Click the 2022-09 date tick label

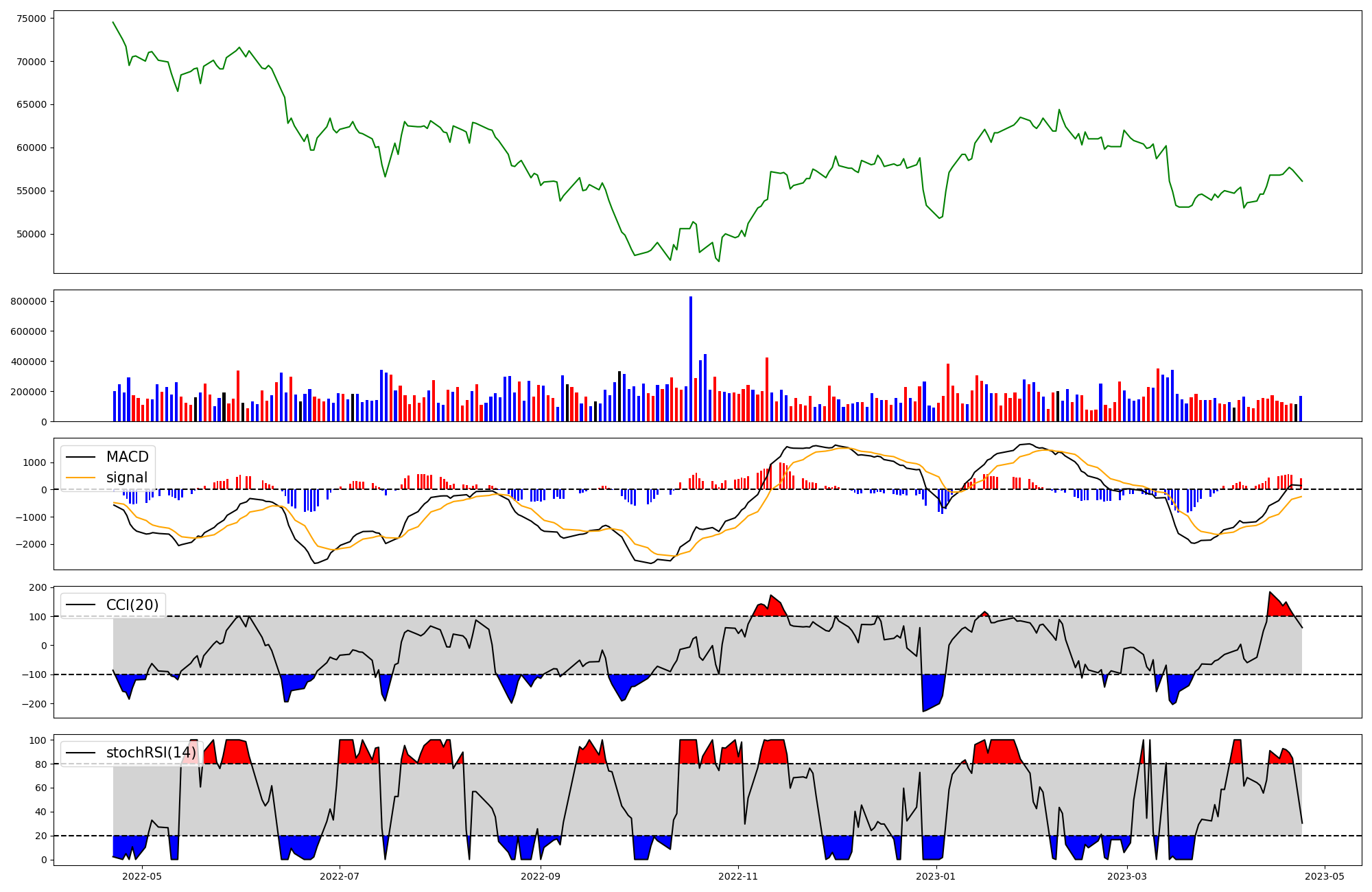541,876
